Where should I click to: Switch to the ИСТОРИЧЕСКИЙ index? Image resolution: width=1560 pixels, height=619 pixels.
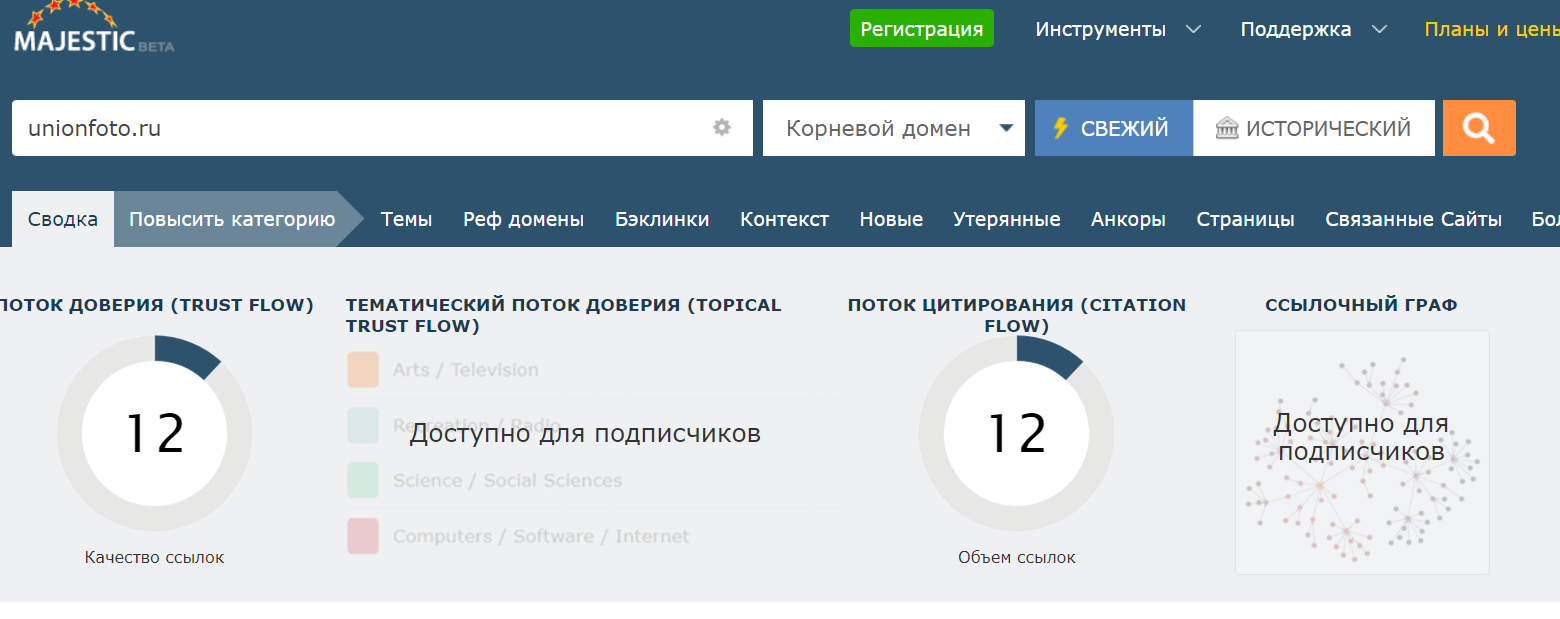(1314, 128)
